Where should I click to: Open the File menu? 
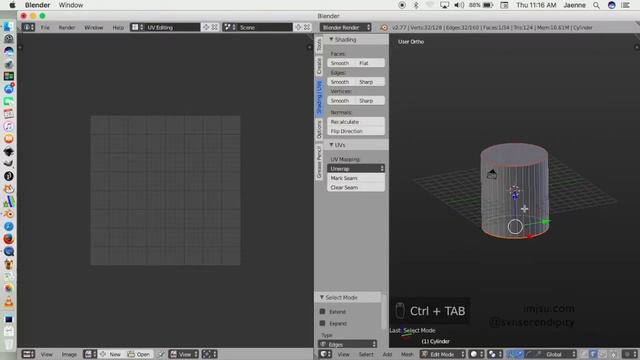click(x=45, y=27)
